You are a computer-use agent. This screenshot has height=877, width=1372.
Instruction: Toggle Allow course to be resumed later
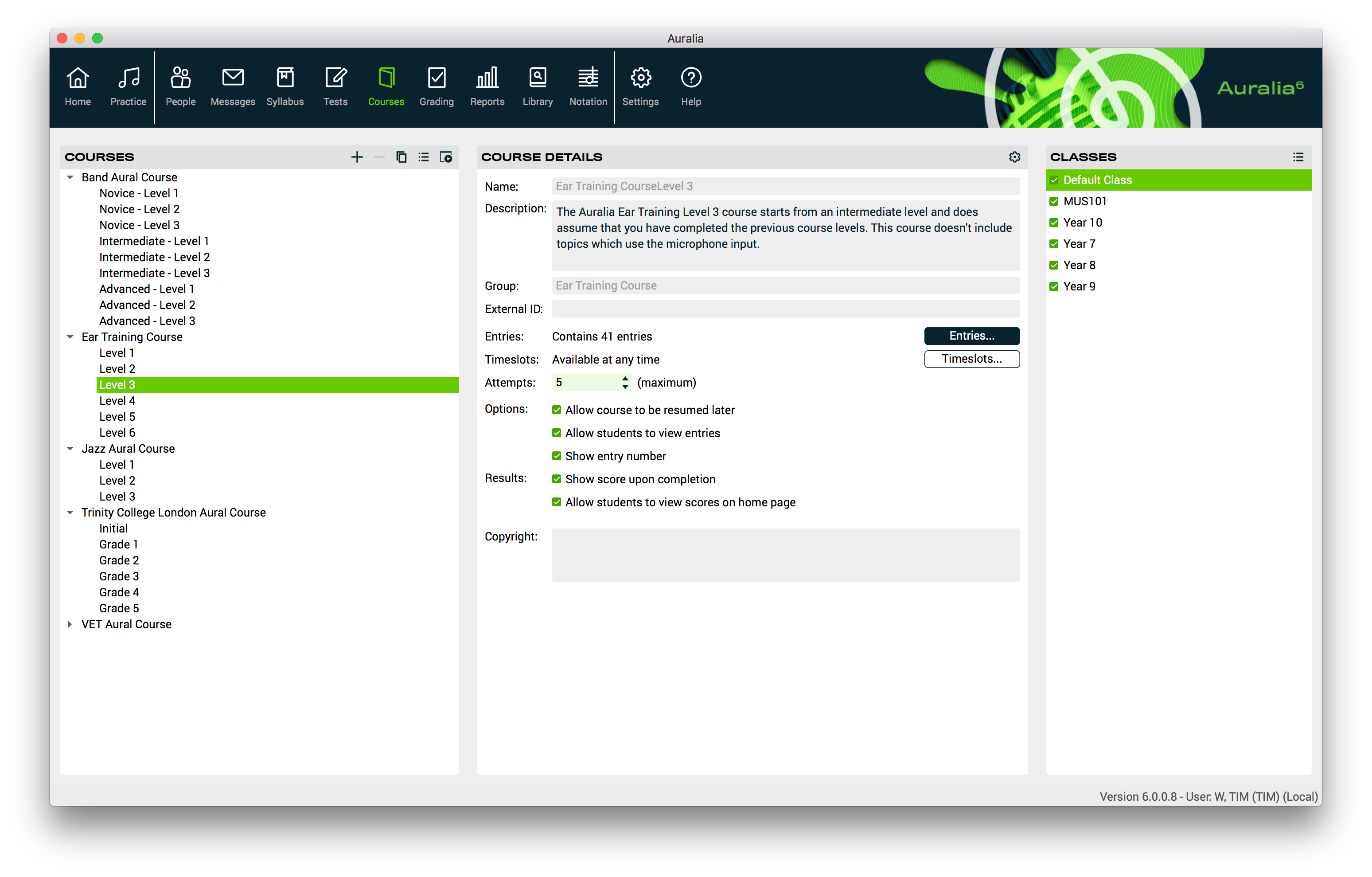[x=557, y=410]
